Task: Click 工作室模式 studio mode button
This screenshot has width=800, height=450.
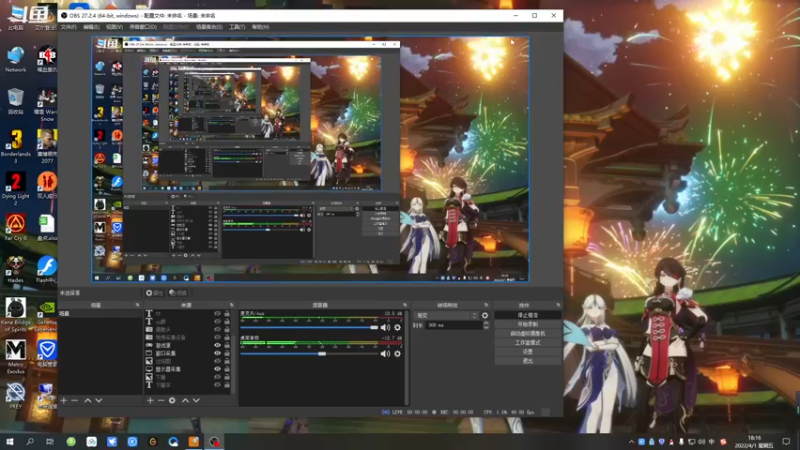Action: point(528,343)
